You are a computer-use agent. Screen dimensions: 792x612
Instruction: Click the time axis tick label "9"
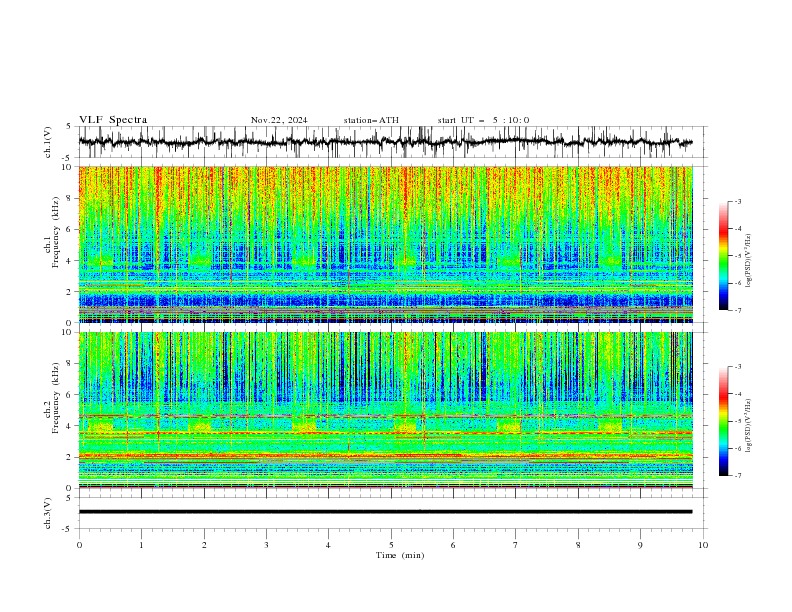tap(640, 545)
